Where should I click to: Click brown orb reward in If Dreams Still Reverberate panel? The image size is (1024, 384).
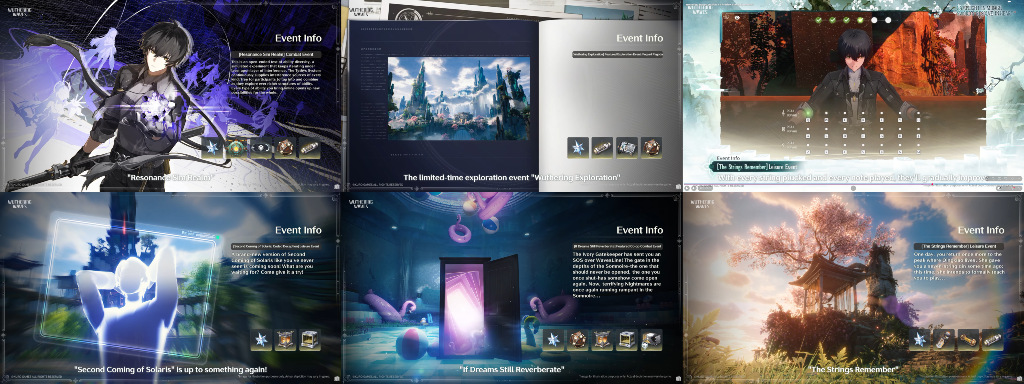[x=578, y=340]
